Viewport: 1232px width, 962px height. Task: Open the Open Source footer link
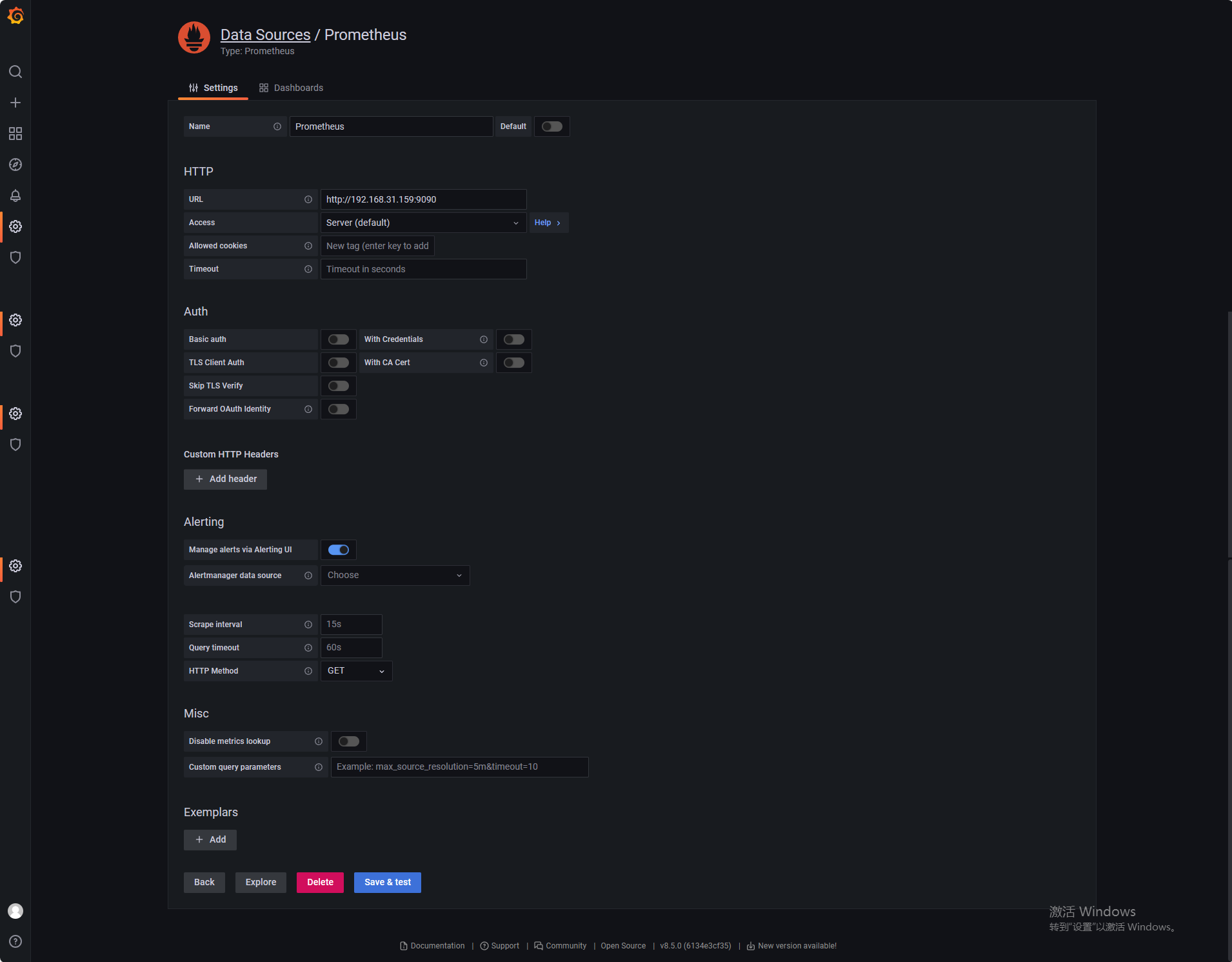click(x=623, y=946)
